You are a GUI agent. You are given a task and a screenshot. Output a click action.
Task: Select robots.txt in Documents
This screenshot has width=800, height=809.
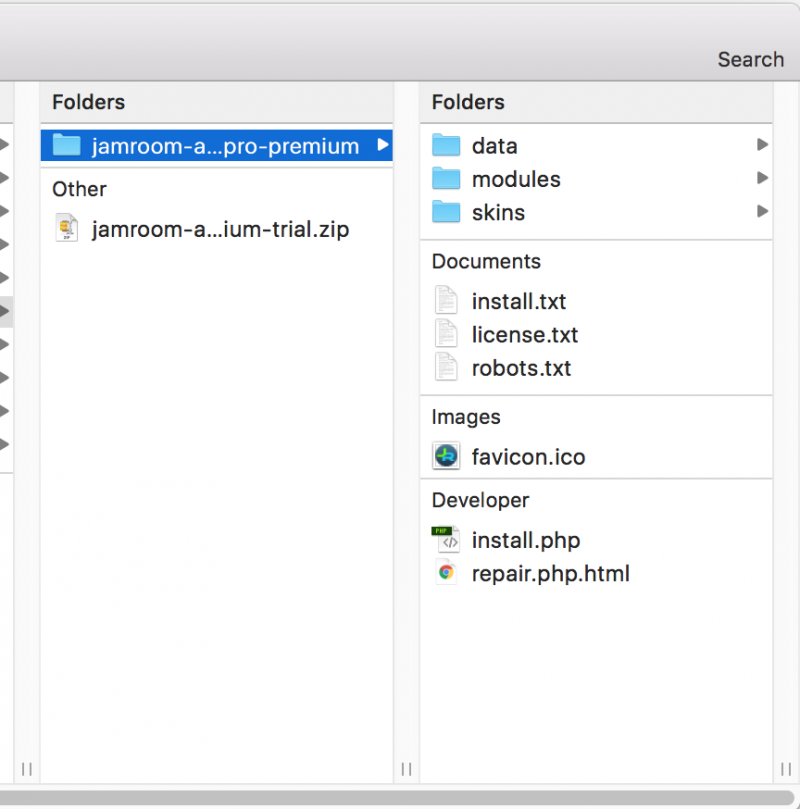tap(521, 368)
